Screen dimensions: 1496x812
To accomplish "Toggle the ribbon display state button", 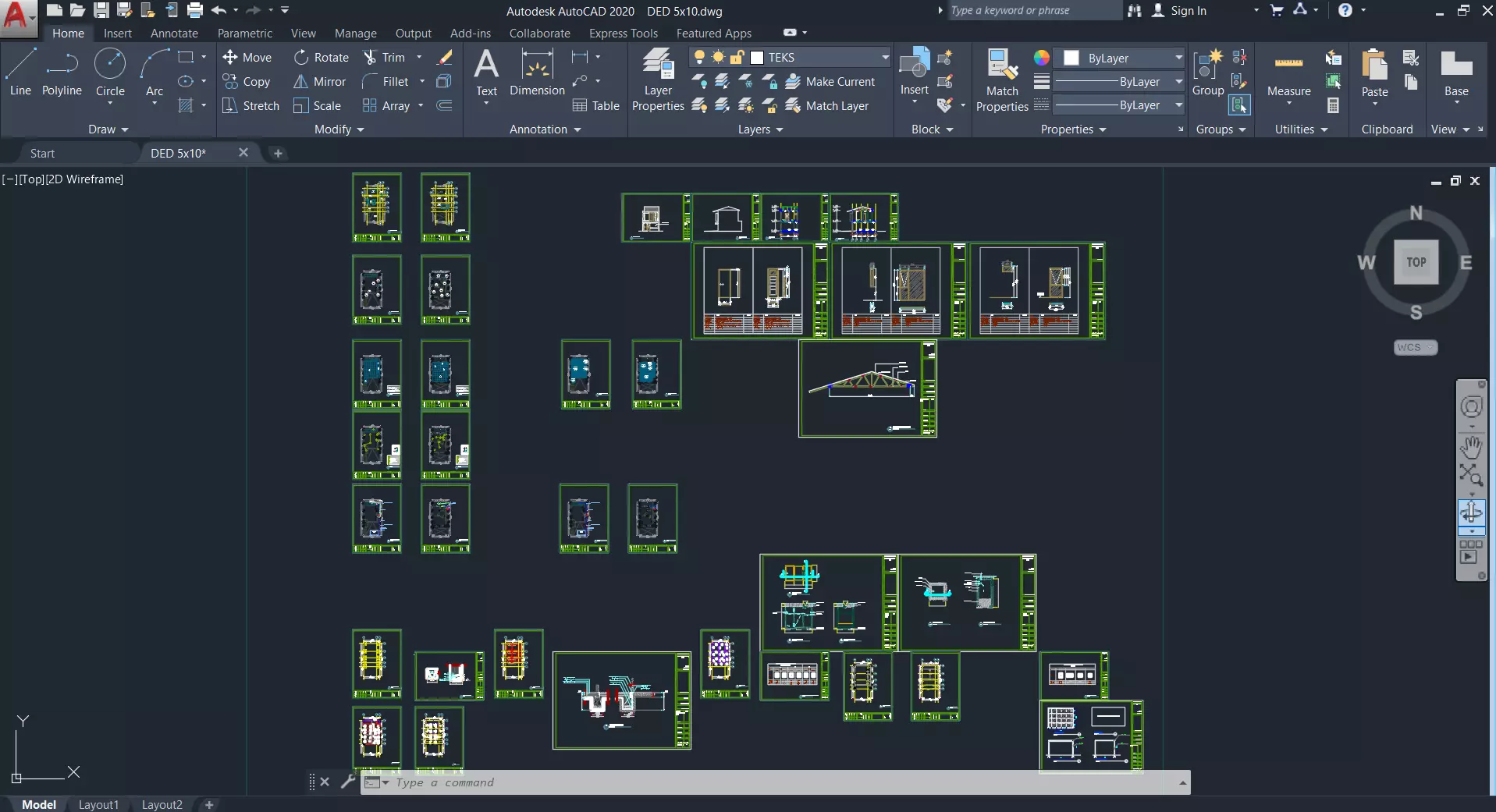I will tap(790, 33).
